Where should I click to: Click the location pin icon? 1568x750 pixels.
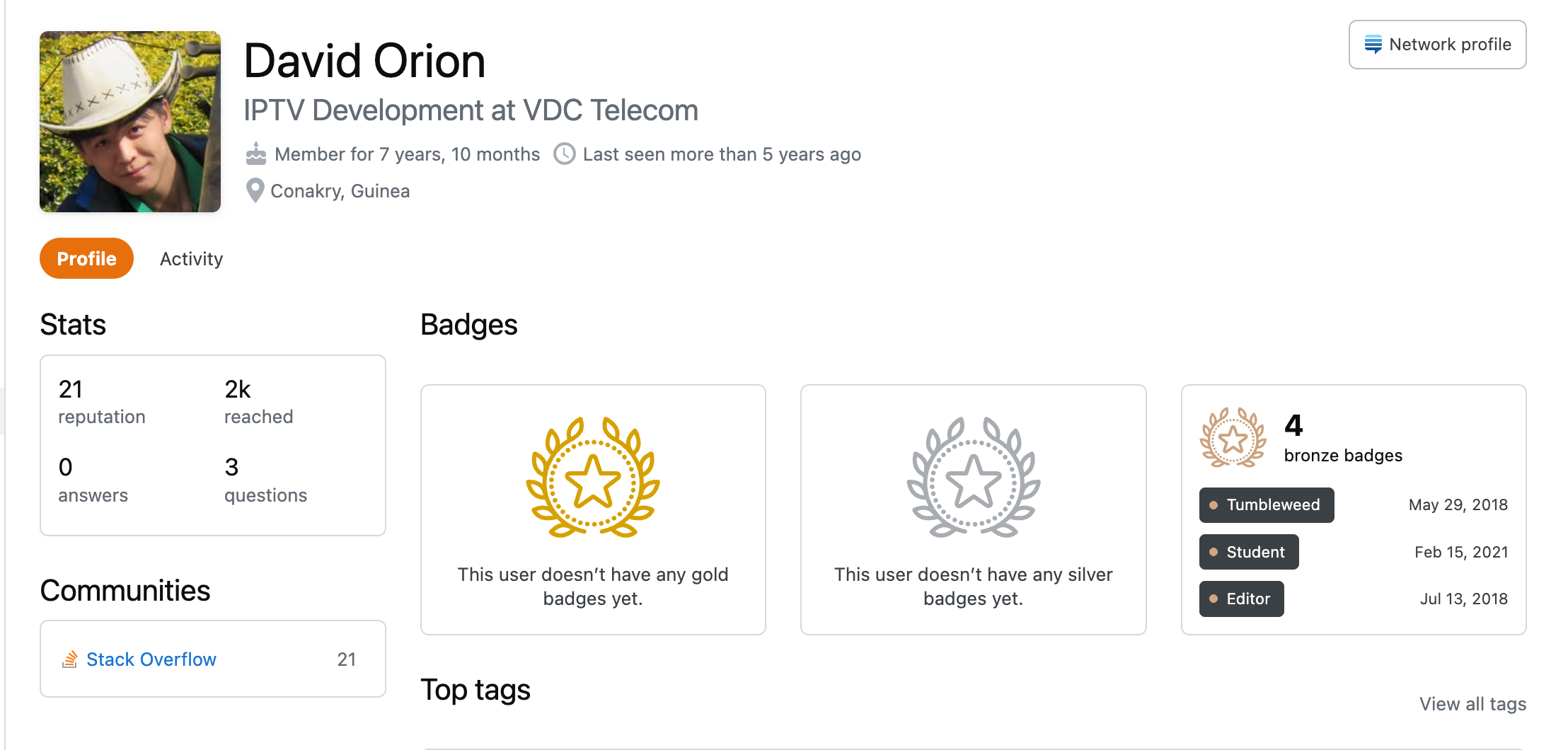click(255, 190)
